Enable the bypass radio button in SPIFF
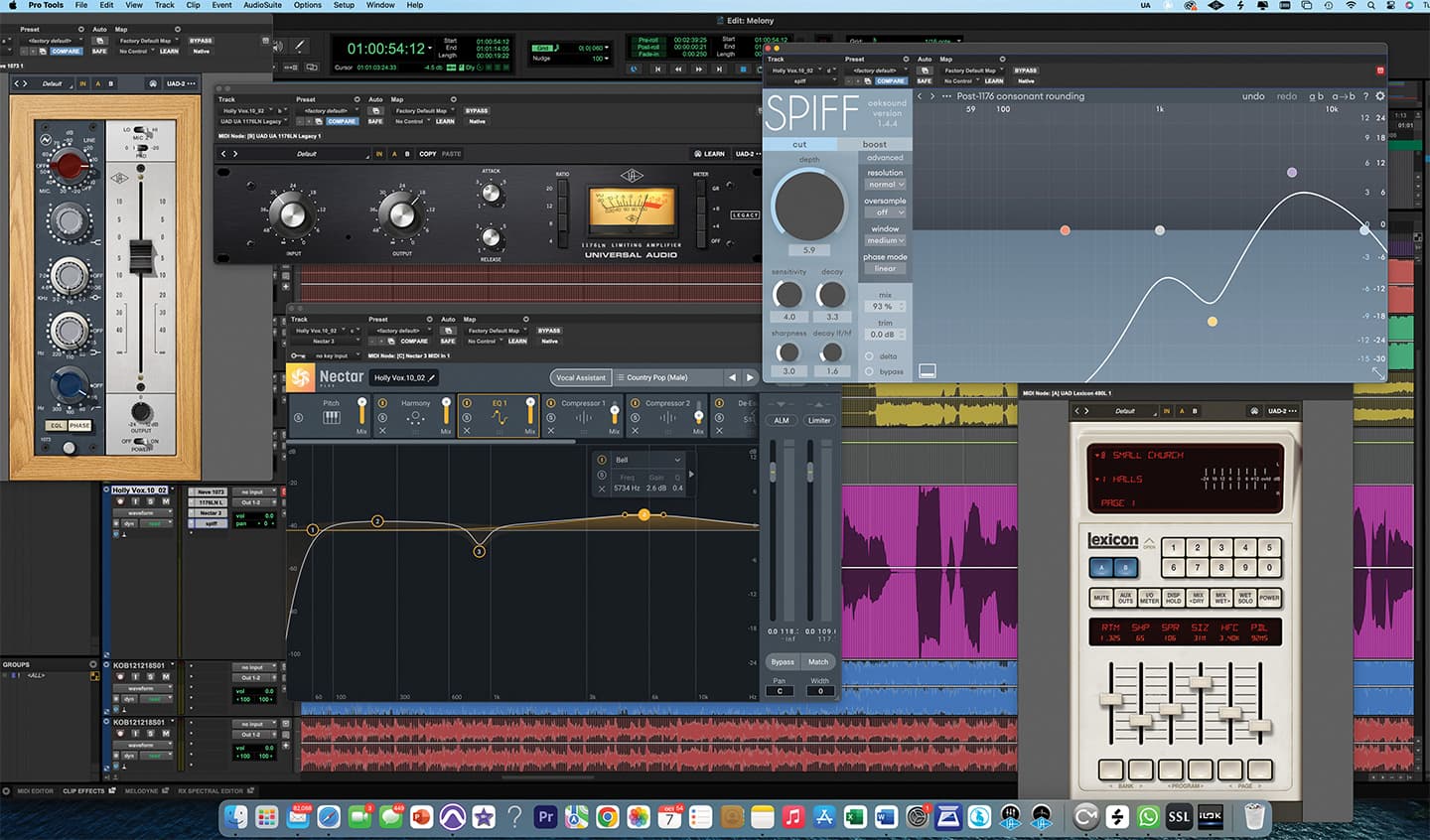 869,371
